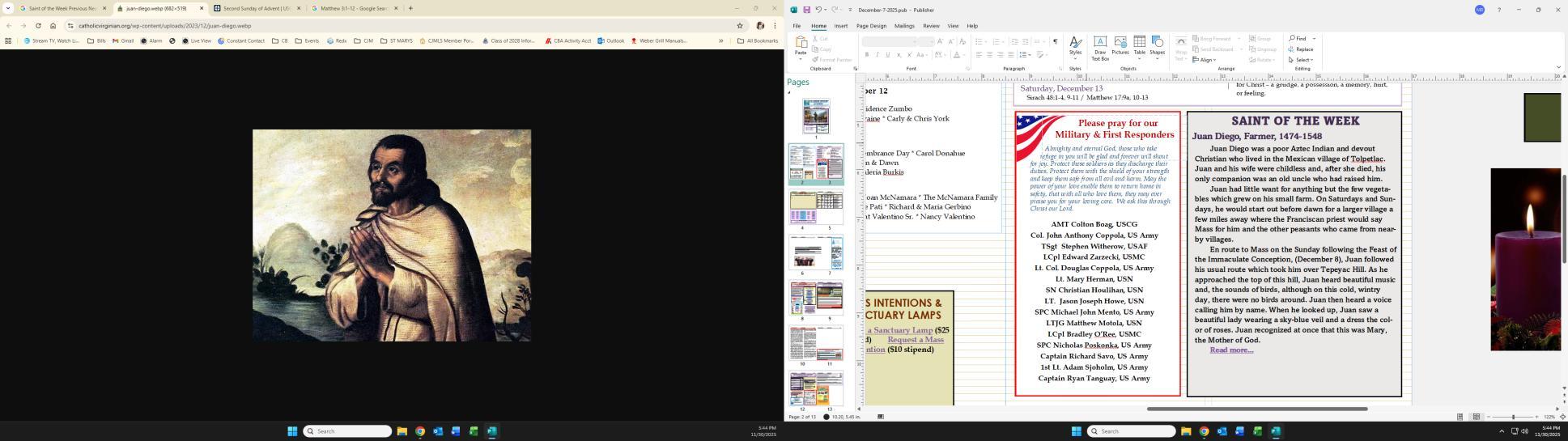This screenshot has height=441, width=1568.
Task: Reload the Chrome page
Action: pos(38,25)
